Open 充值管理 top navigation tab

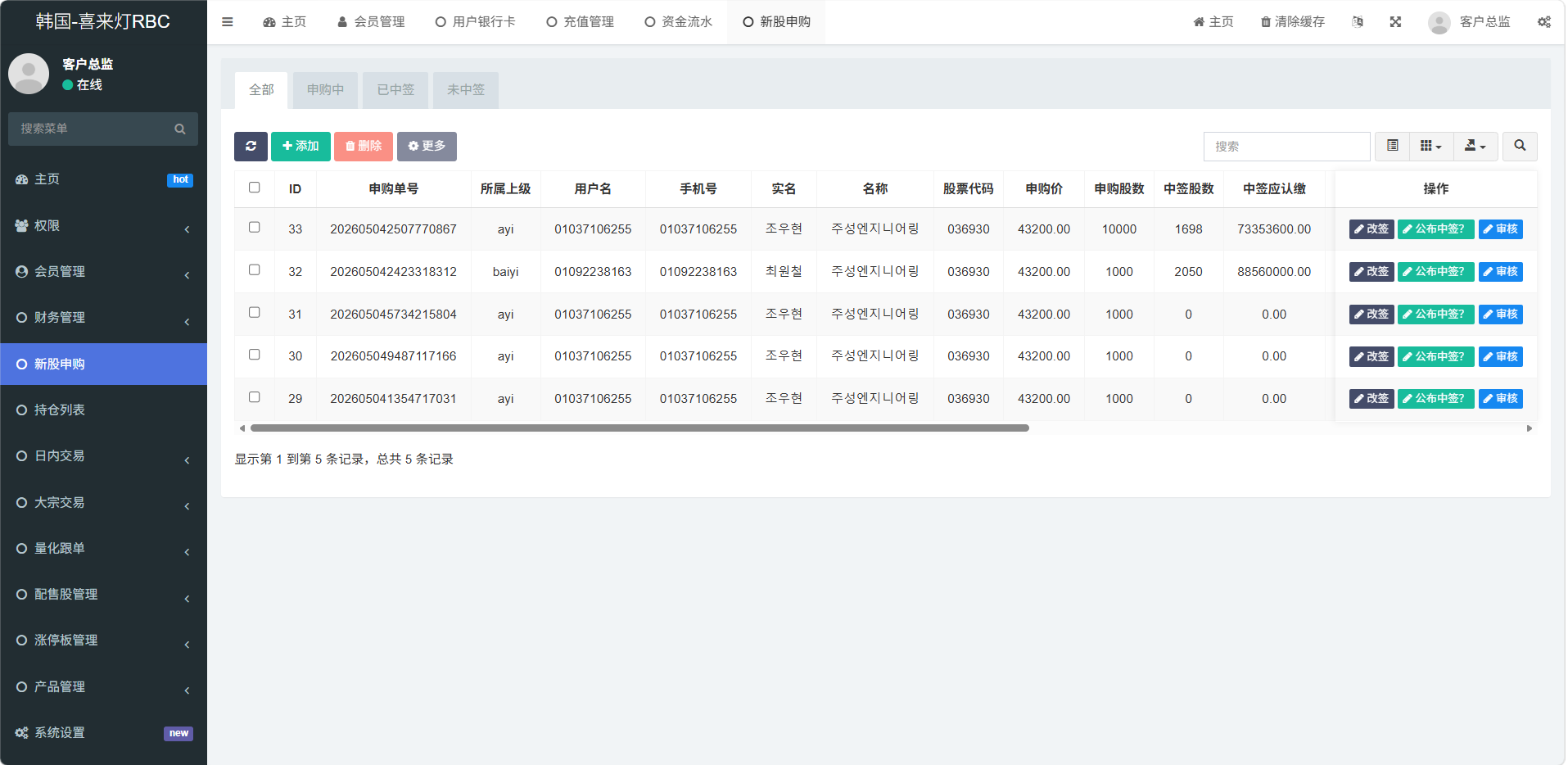[581, 22]
